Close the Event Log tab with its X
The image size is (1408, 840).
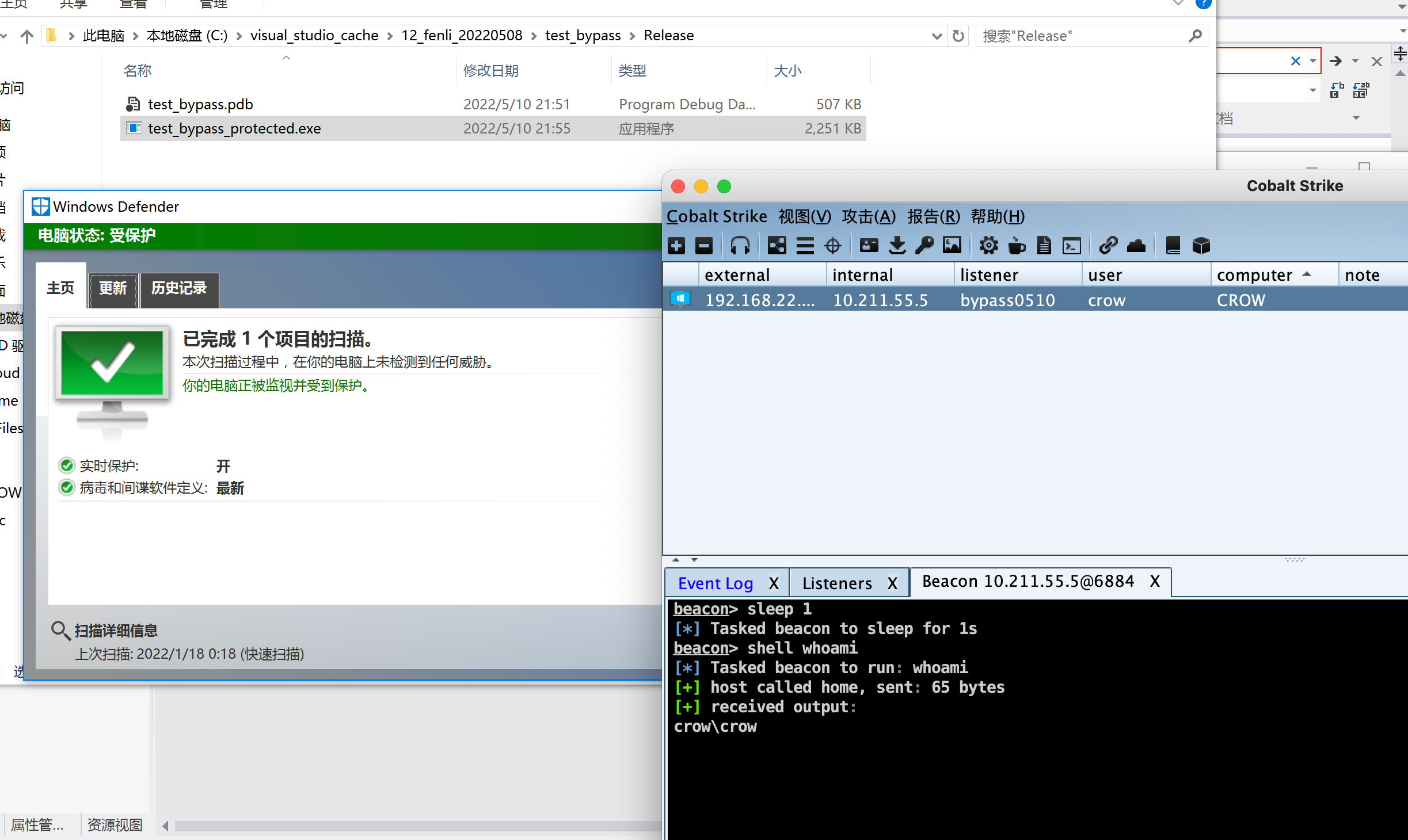pos(774,583)
